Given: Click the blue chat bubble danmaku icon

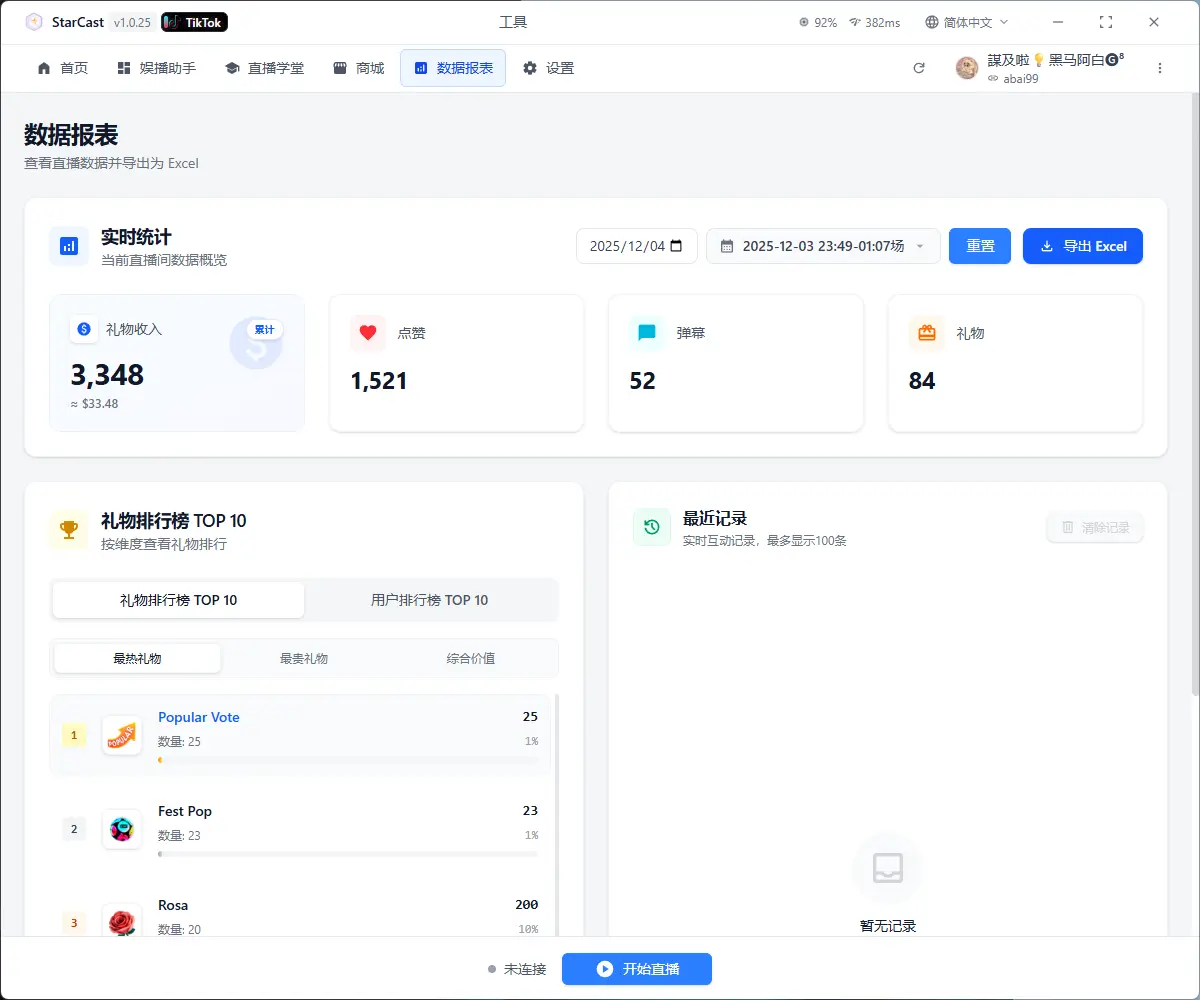Looking at the screenshot, I should click(x=647, y=333).
